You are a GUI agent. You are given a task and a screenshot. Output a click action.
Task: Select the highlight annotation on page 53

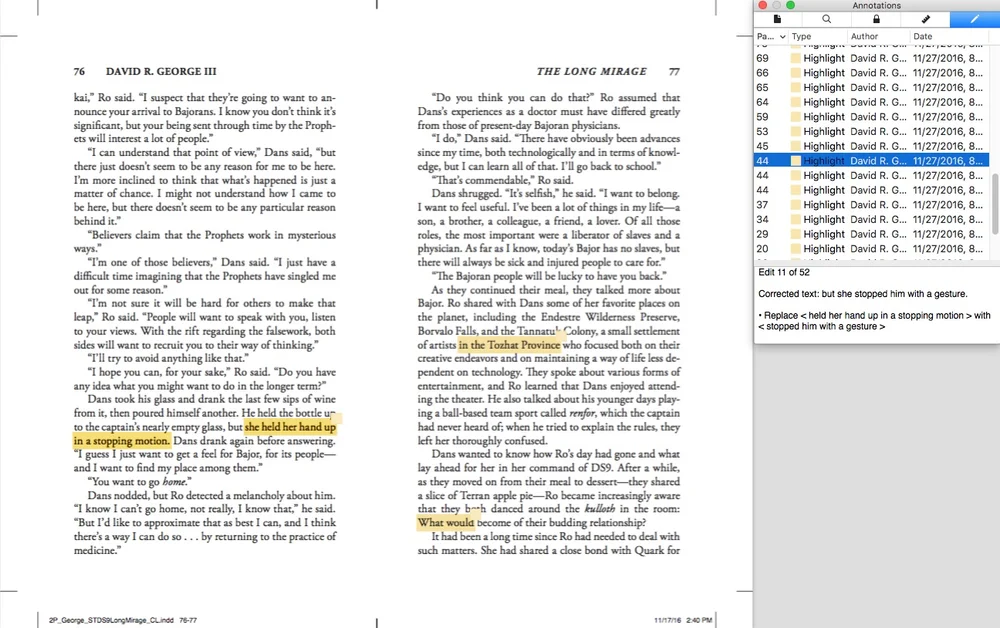point(871,131)
